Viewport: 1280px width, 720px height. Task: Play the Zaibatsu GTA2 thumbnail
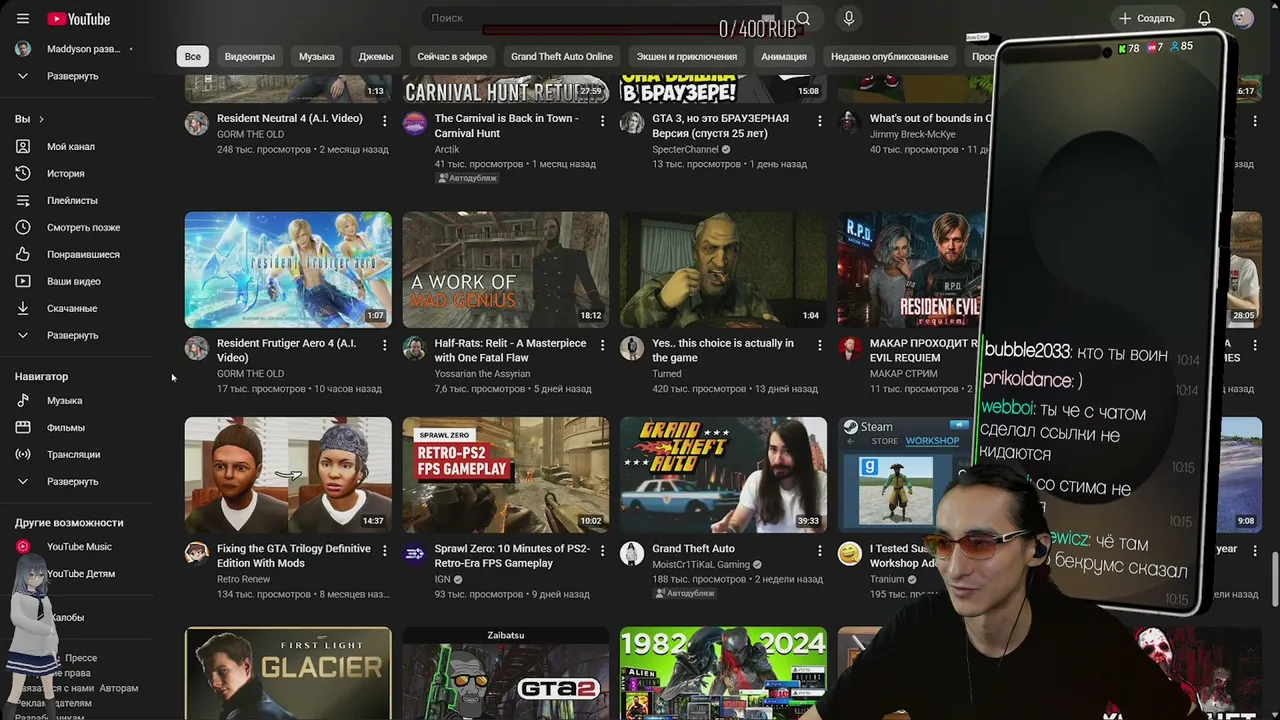506,673
